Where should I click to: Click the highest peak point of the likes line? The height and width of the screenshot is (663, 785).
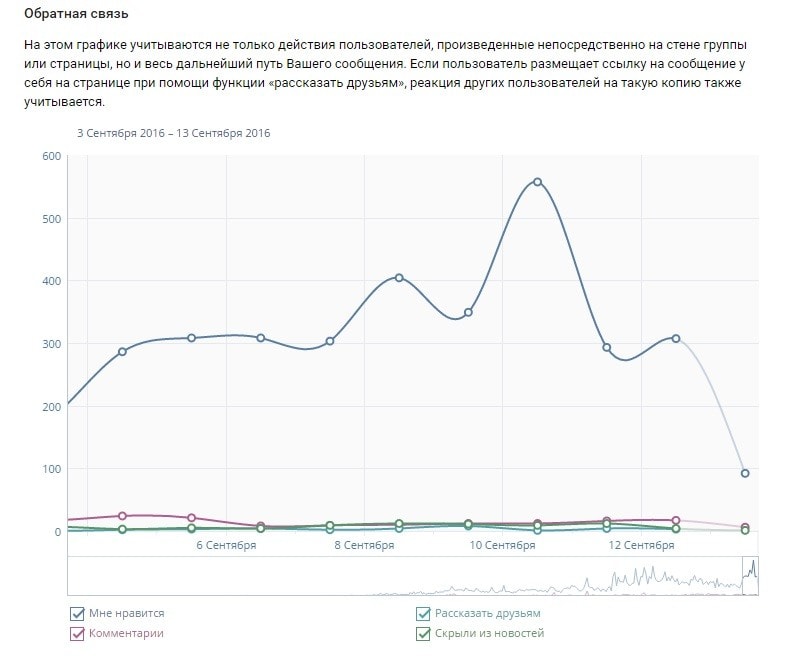[537, 182]
